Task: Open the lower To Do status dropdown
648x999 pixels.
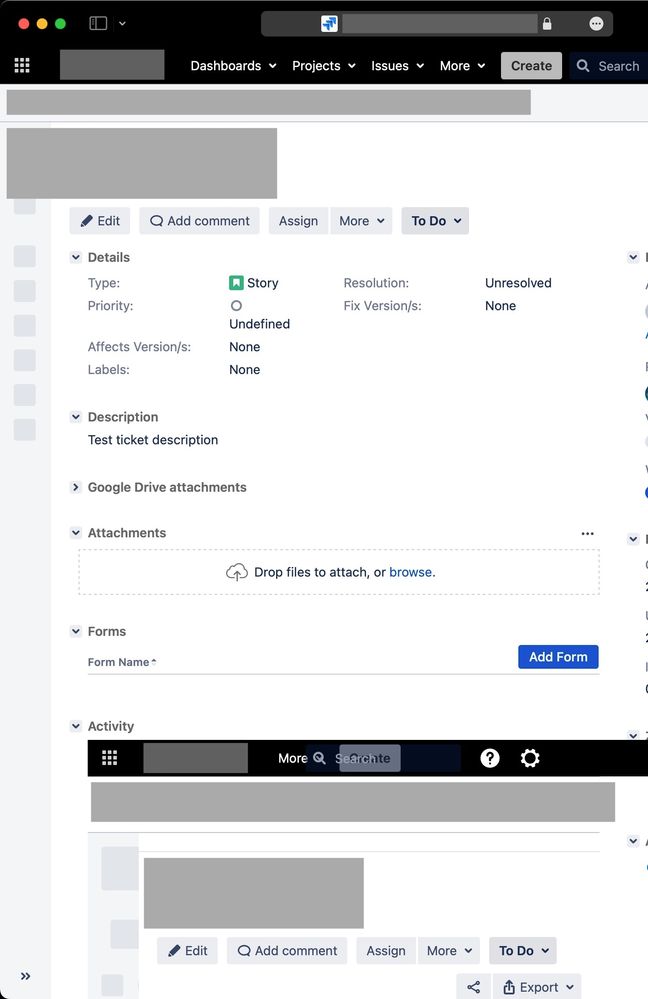Action: coord(523,951)
